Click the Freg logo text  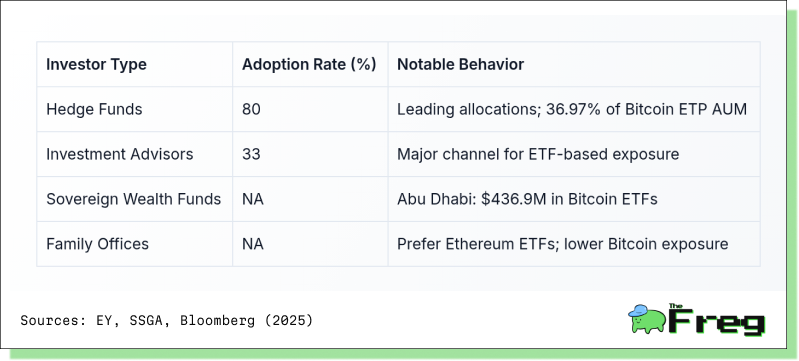coord(717,321)
